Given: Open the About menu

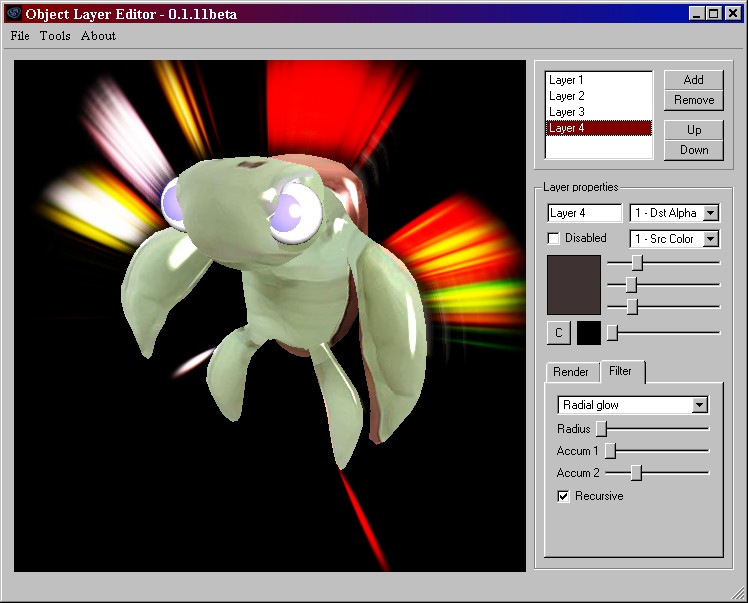Looking at the screenshot, I should point(98,36).
